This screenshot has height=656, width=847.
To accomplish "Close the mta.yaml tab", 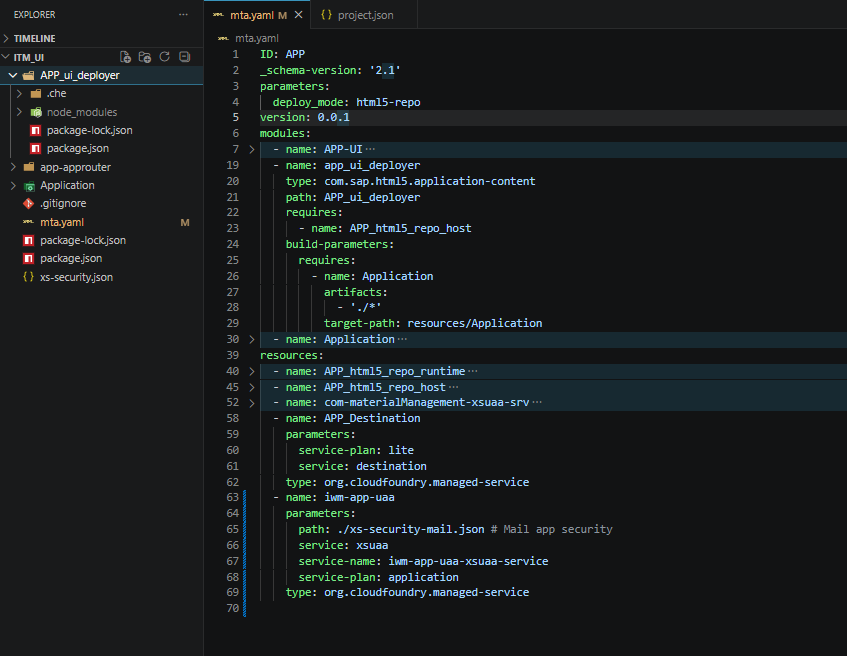I will (x=298, y=15).
